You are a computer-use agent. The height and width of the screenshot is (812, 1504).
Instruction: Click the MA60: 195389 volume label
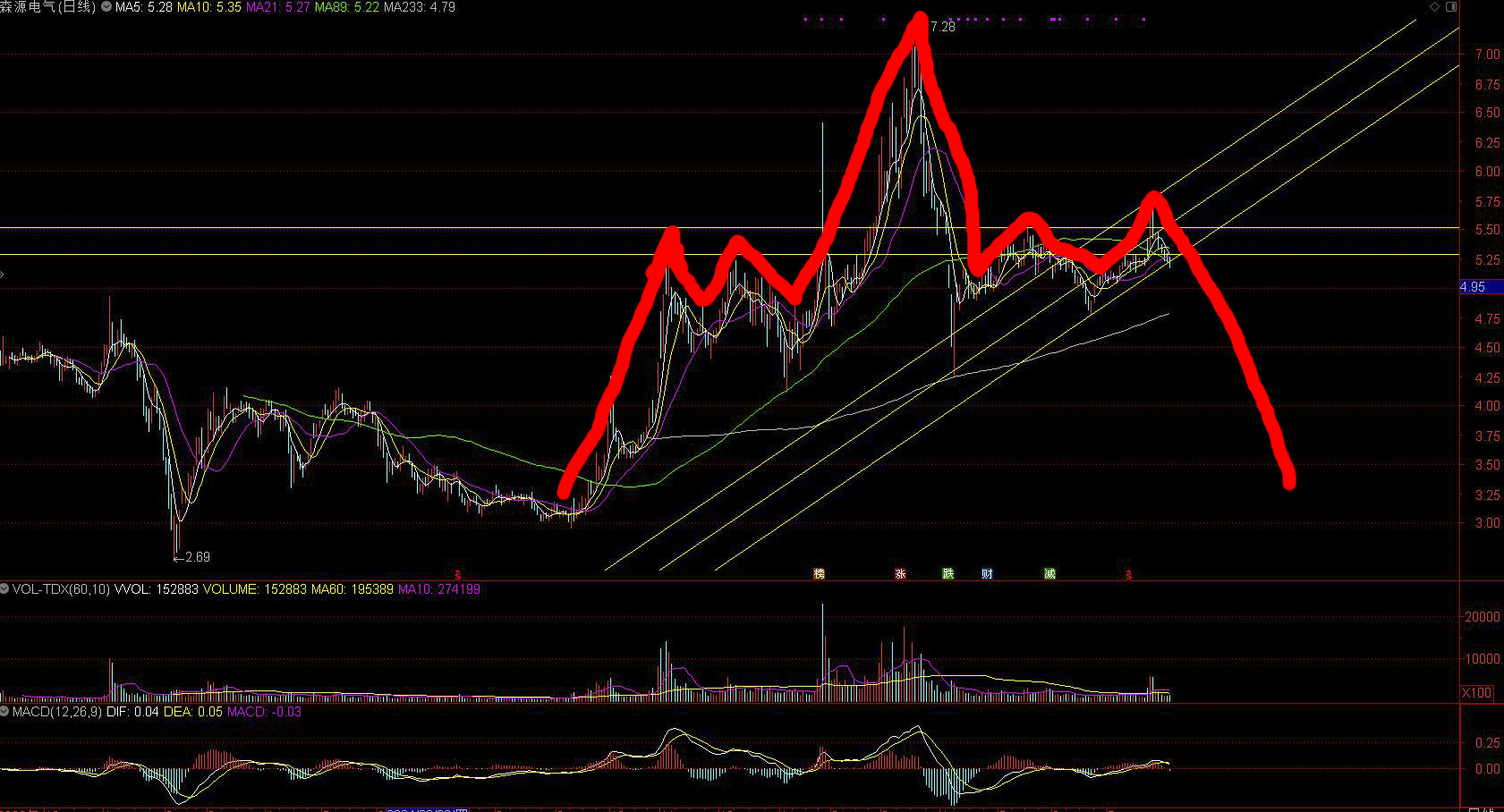[353, 589]
